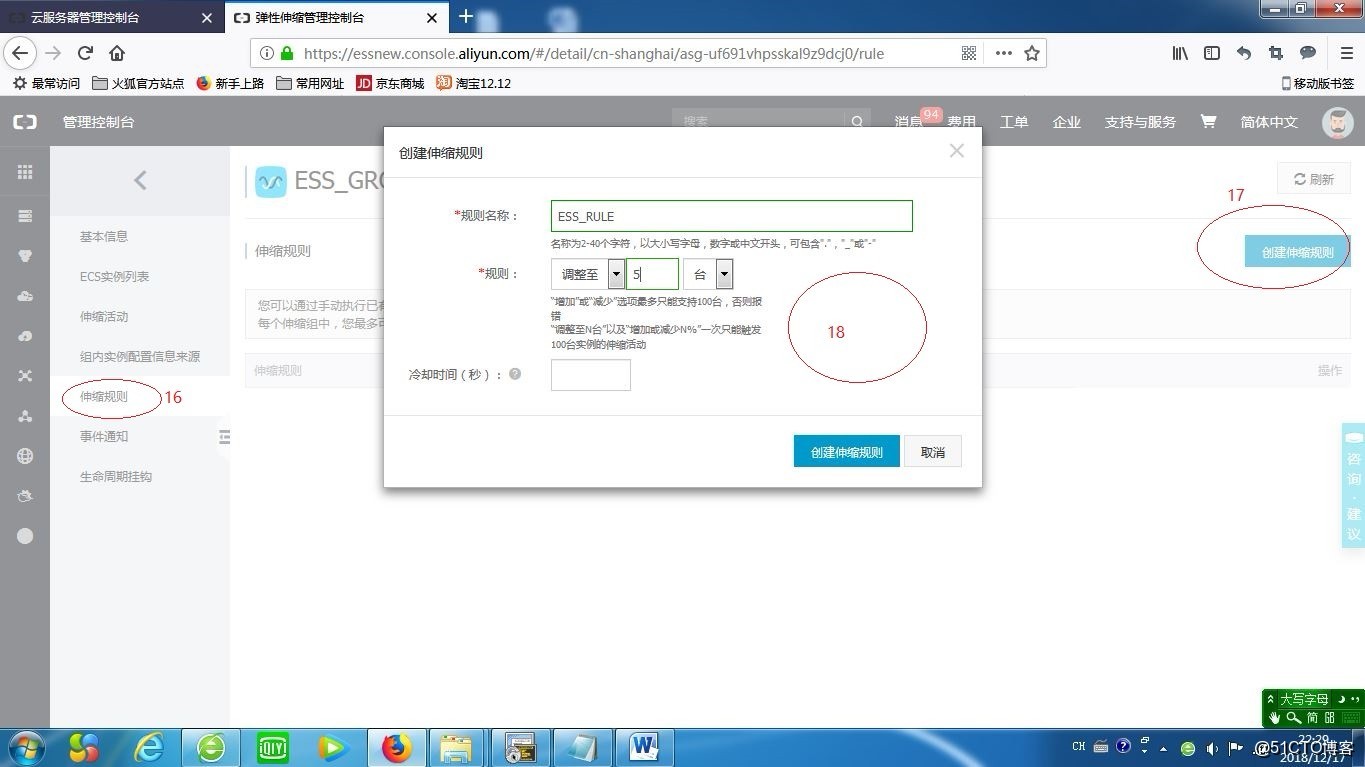This screenshot has width=1365, height=767.
Task: Open 京东商城 bookmark
Action: click(x=390, y=83)
